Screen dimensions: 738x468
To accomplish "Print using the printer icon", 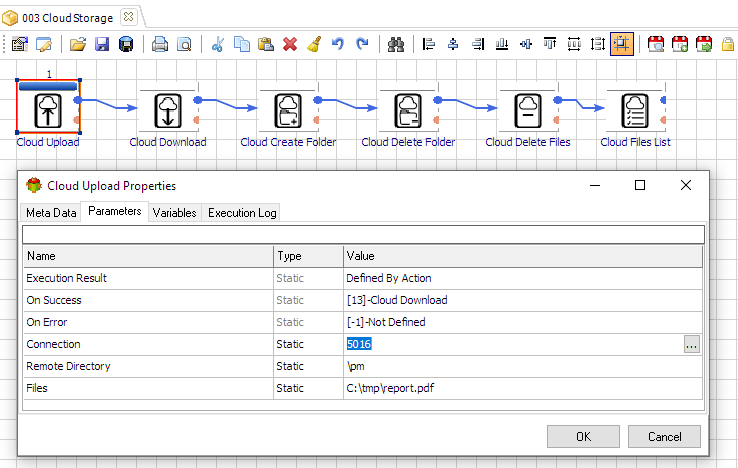I will click(x=160, y=44).
